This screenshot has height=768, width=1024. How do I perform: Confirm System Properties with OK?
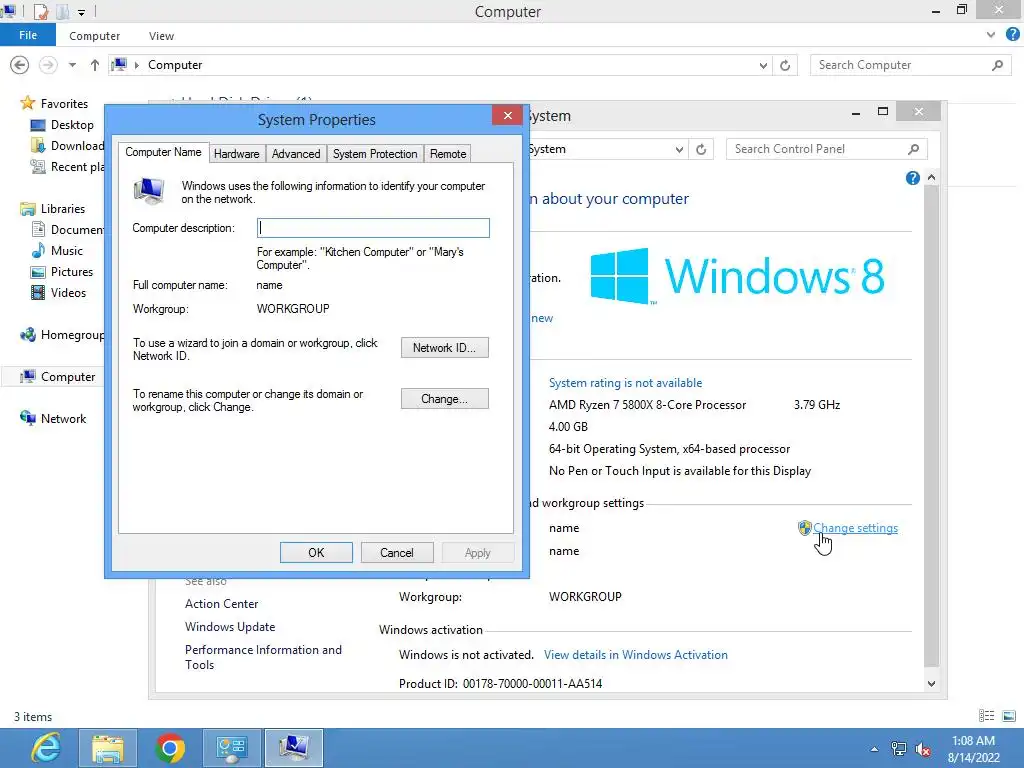pos(316,552)
